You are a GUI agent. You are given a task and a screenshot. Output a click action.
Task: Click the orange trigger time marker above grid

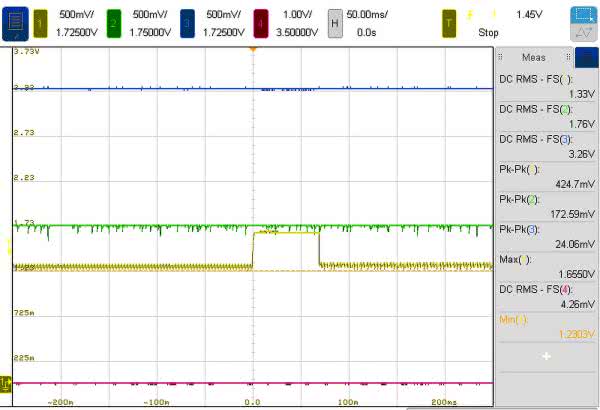[253, 48]
